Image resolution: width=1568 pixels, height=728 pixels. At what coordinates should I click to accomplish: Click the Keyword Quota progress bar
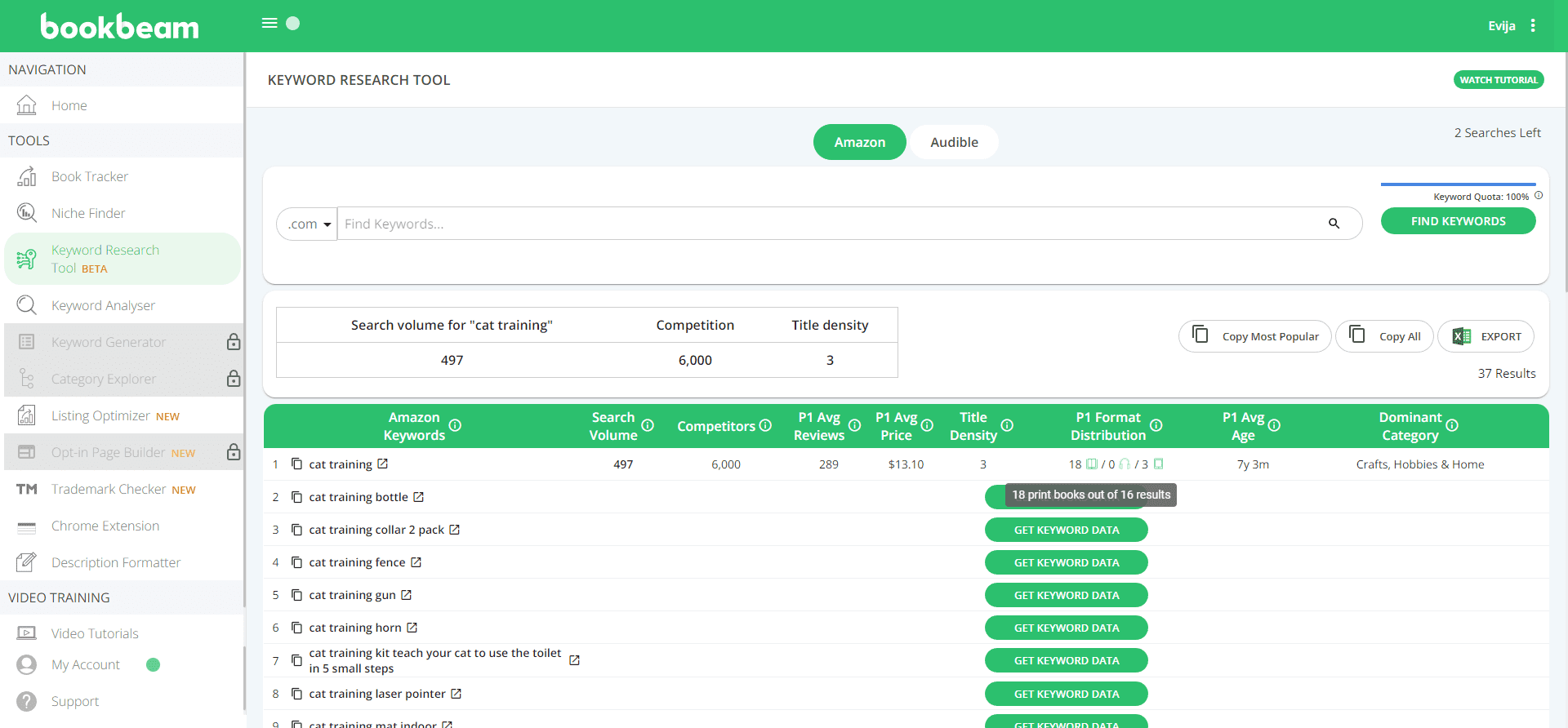point(1458,184)
